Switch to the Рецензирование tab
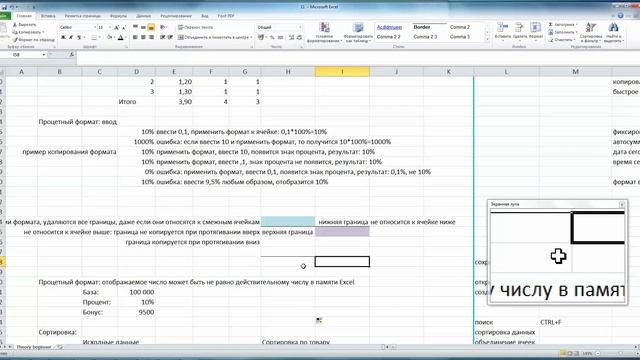 (176, 16)
